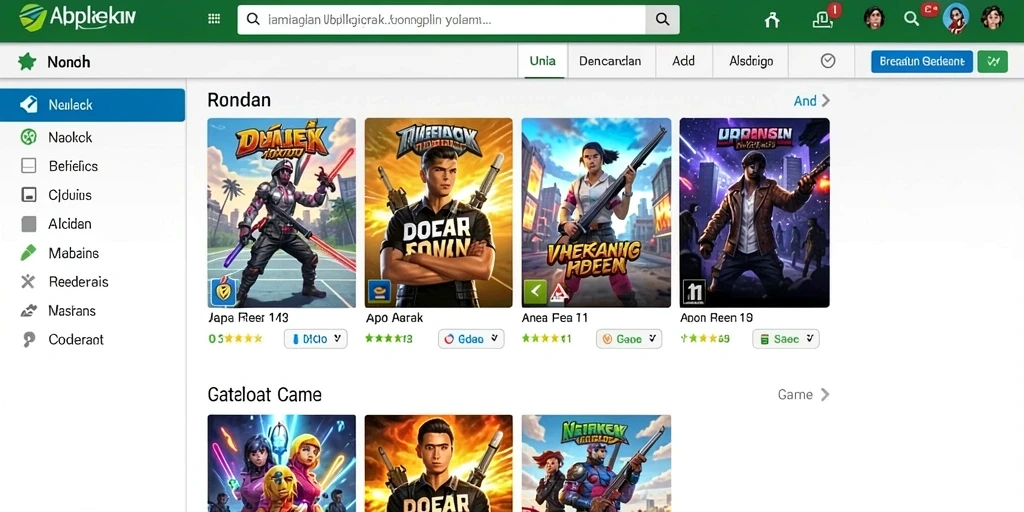Click the Reederais tools icon

click(x=28, y=281)
